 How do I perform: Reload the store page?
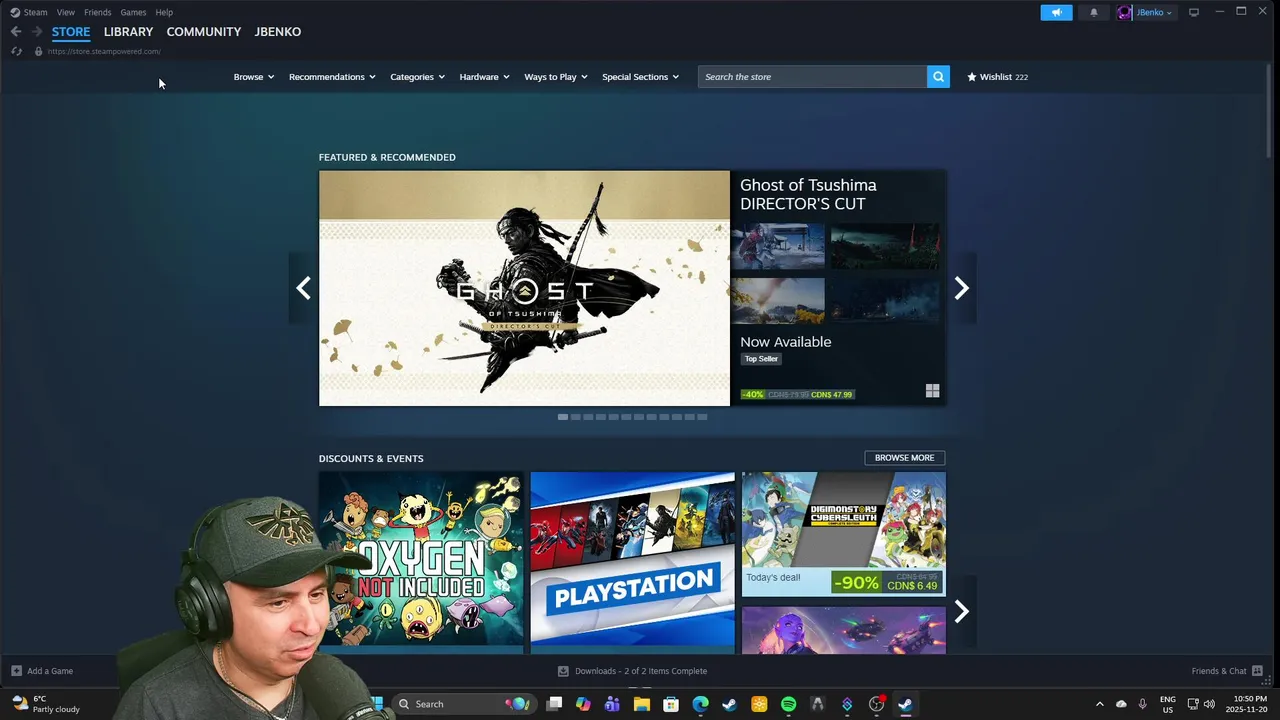[16, 51]
